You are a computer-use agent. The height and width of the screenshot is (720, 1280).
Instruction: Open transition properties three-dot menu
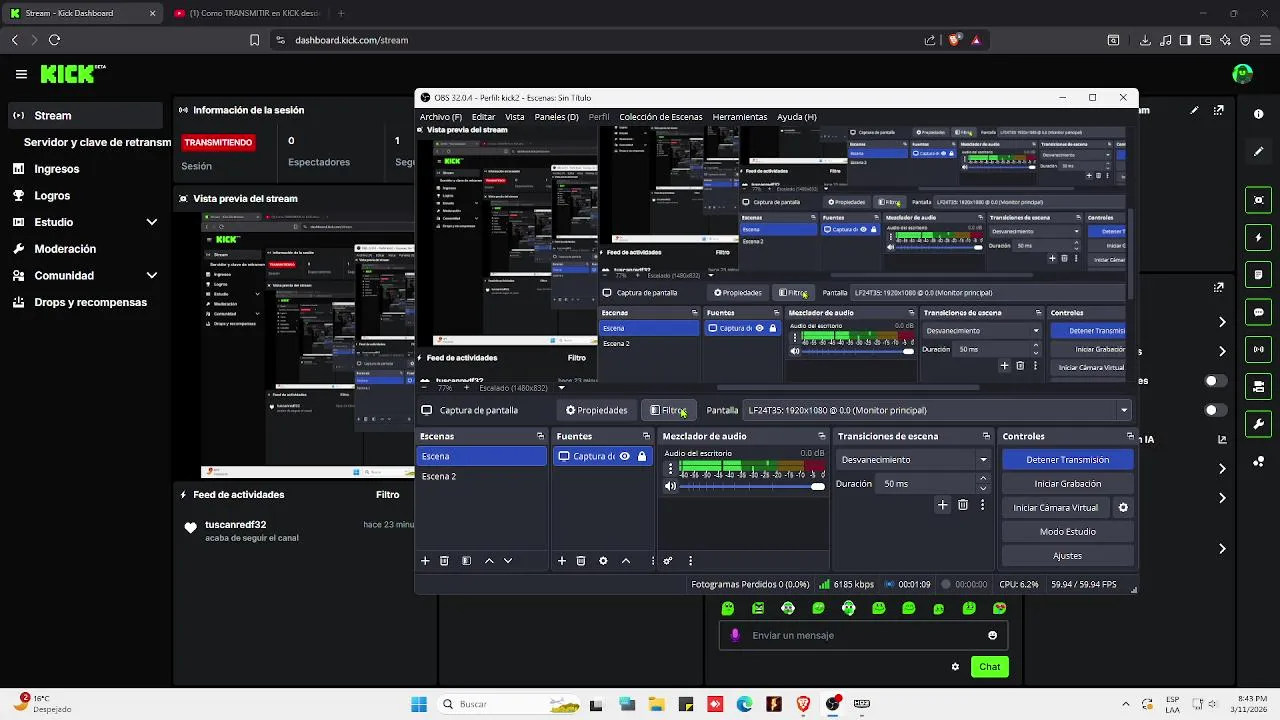click(982, 505)
